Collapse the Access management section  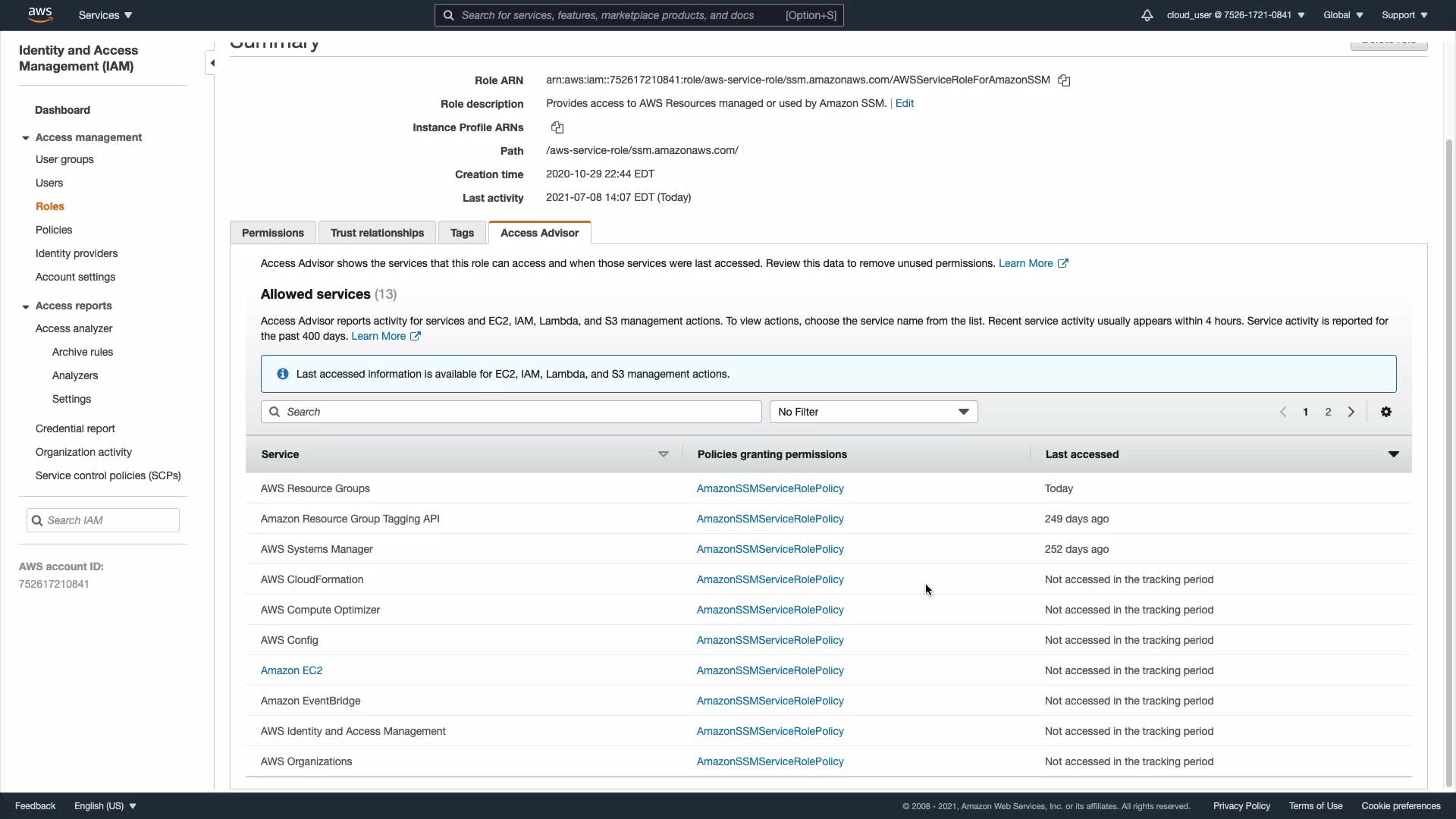coord(26,138)
